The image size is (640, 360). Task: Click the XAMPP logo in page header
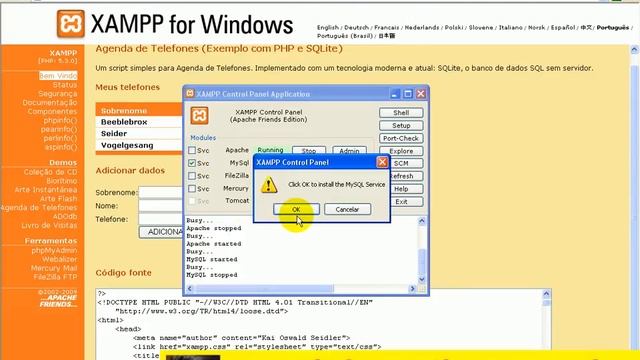tap(71, 24)
